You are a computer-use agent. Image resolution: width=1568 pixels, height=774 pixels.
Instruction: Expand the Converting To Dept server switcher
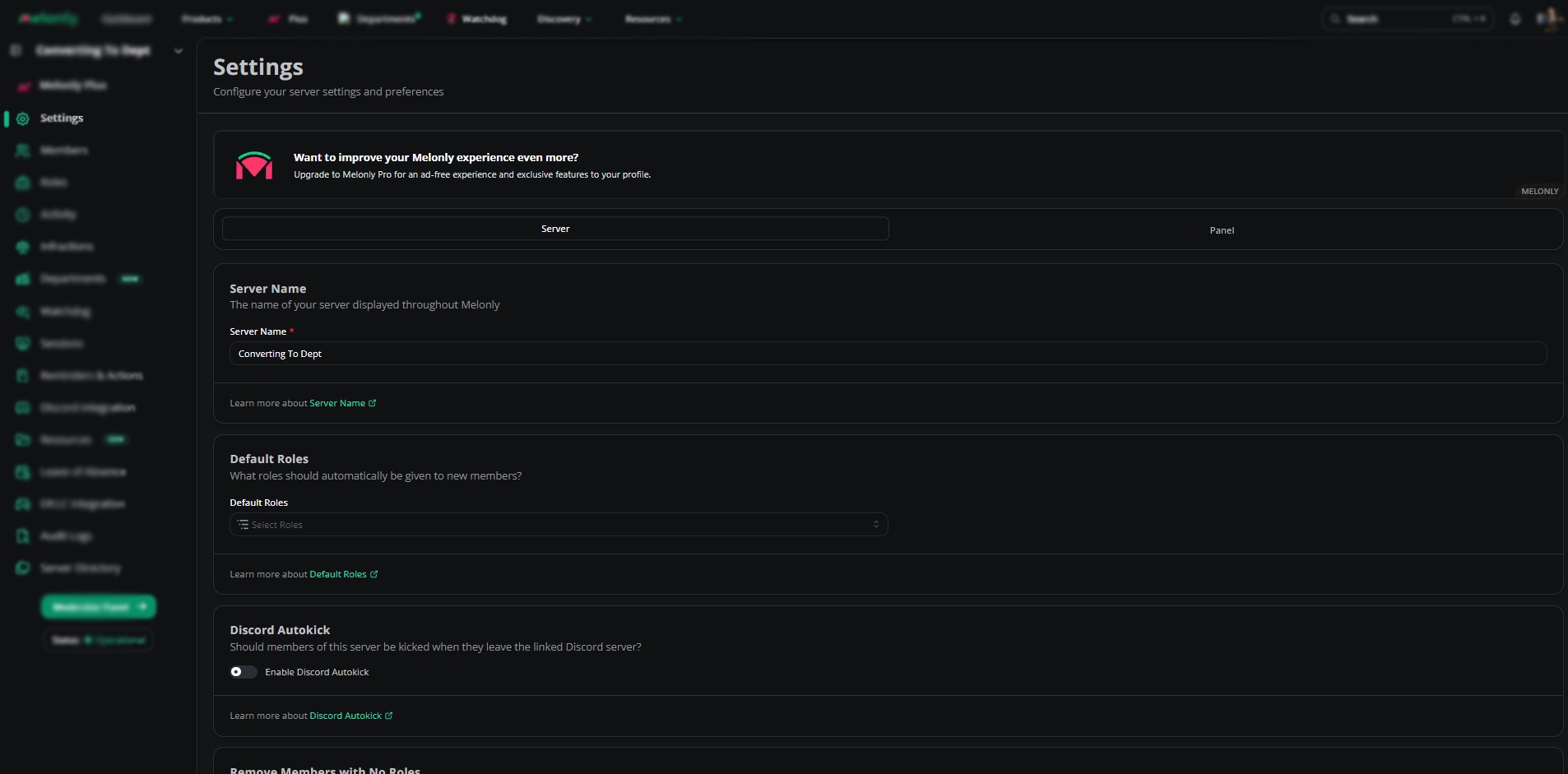pyautogui.click(x=179, y=51)
